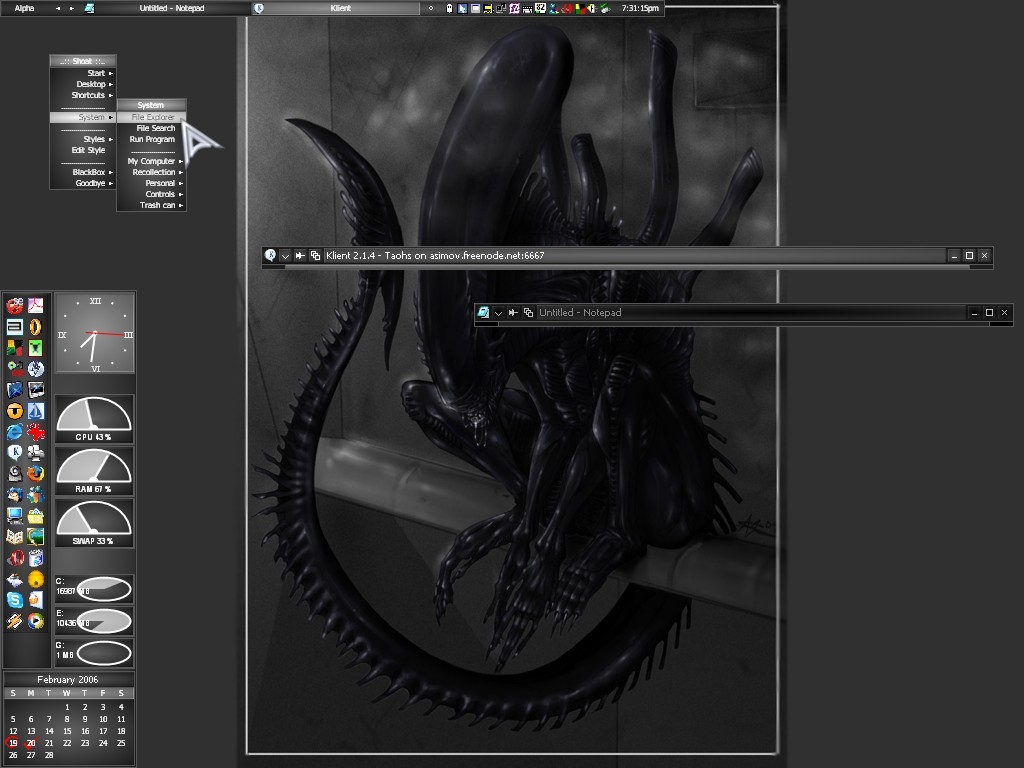The image size is (1024, 768).
Task: Open Thunderbird mail from the dock
Action: [x=14, y=494]
